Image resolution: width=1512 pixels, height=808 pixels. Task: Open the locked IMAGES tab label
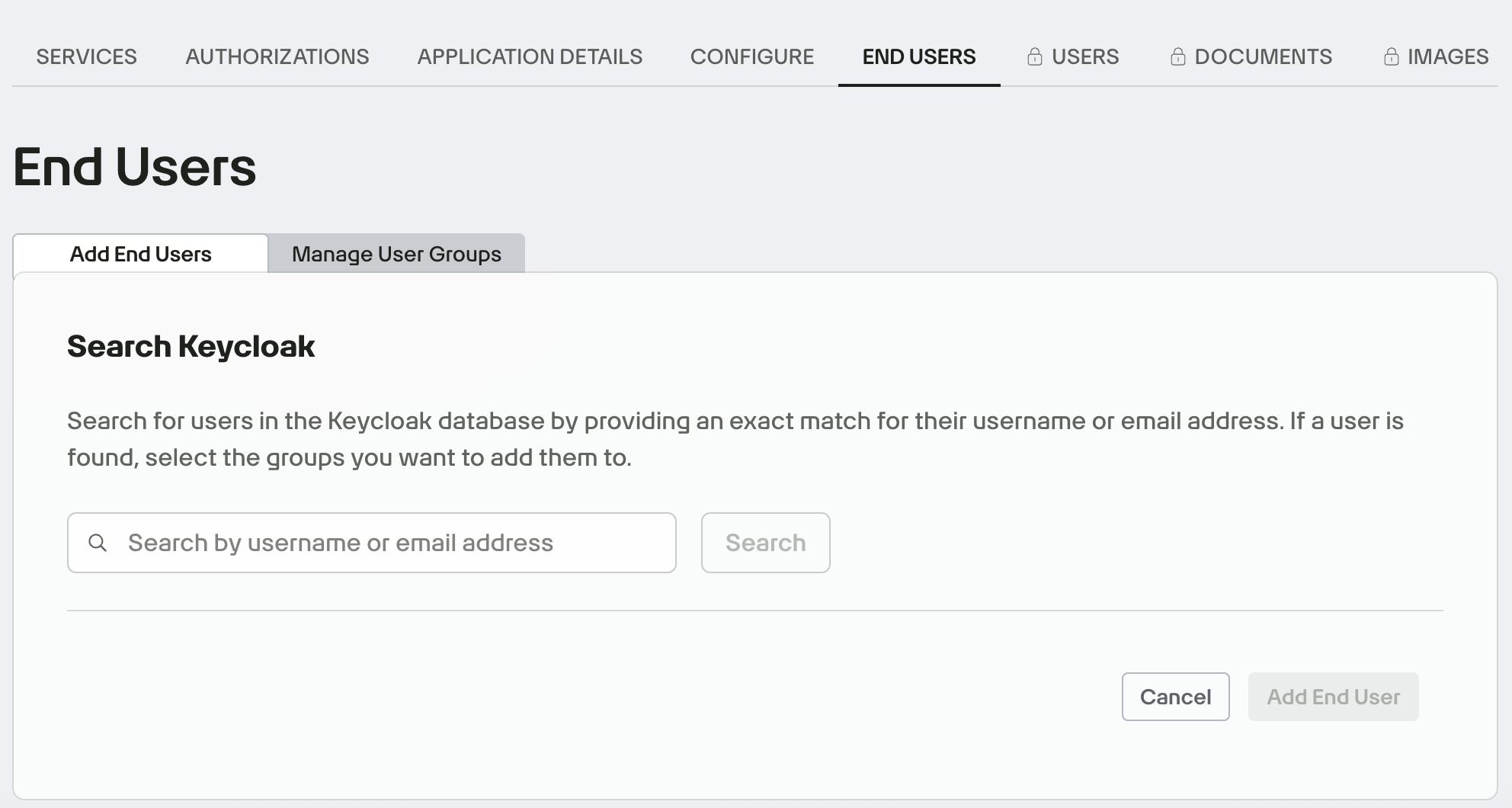pos(1447,57)
